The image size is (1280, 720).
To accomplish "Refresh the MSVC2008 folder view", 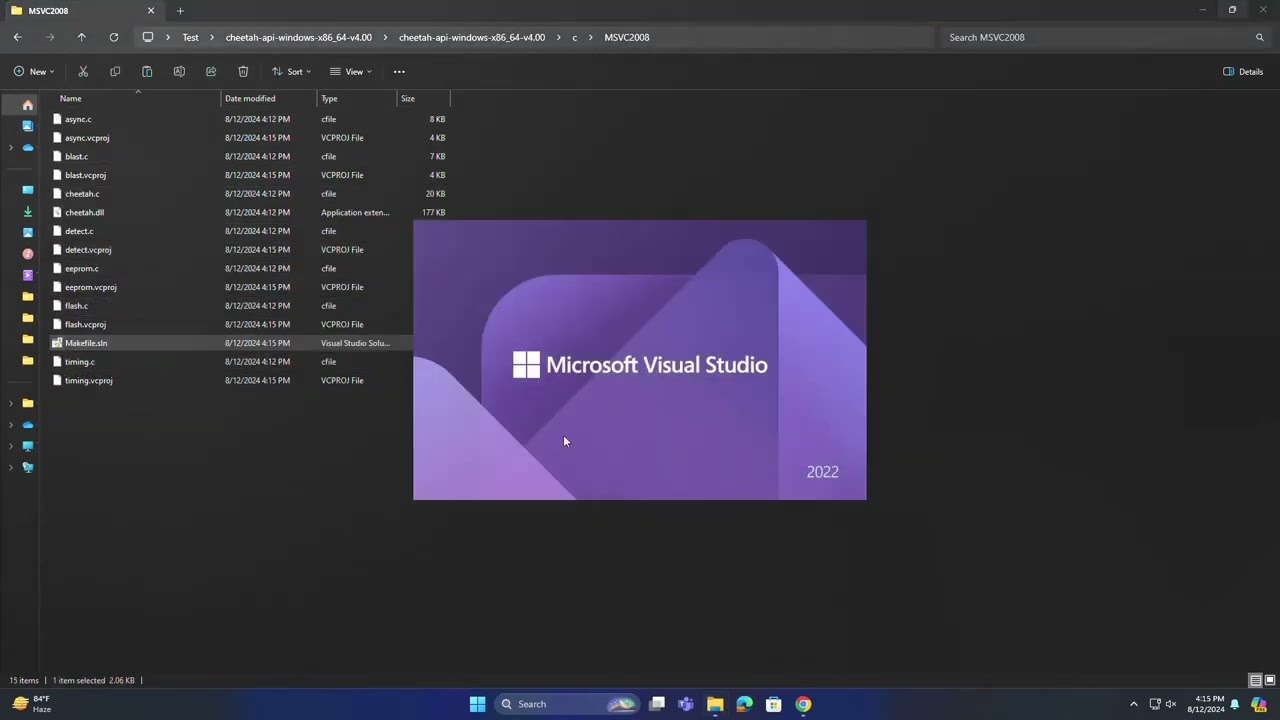I will tap(114, 37).
